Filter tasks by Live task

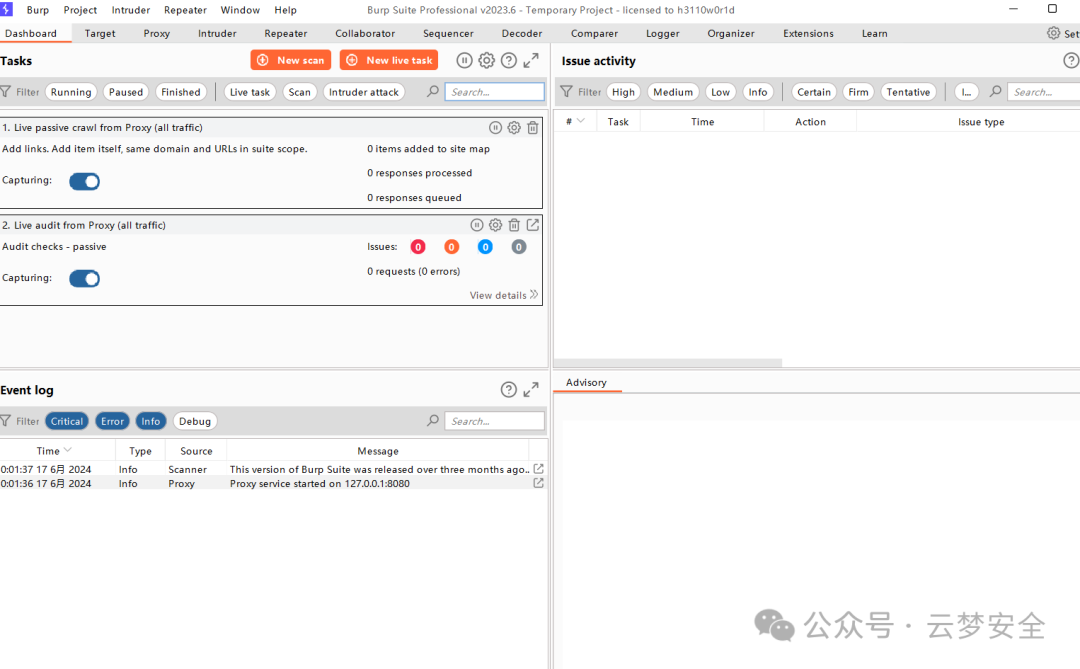[250, 92]
